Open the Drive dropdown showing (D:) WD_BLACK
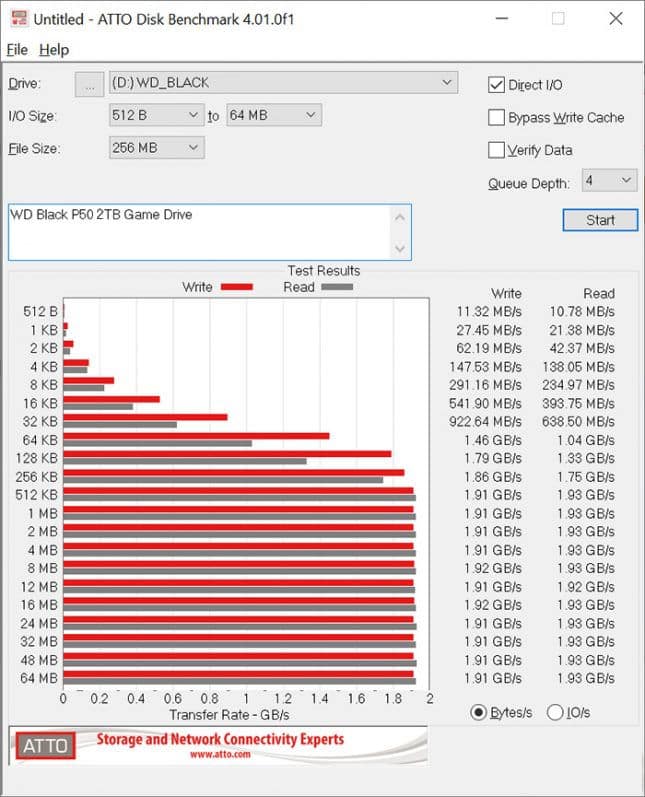The height and width of the screenshot is (797, 645). 283,82
